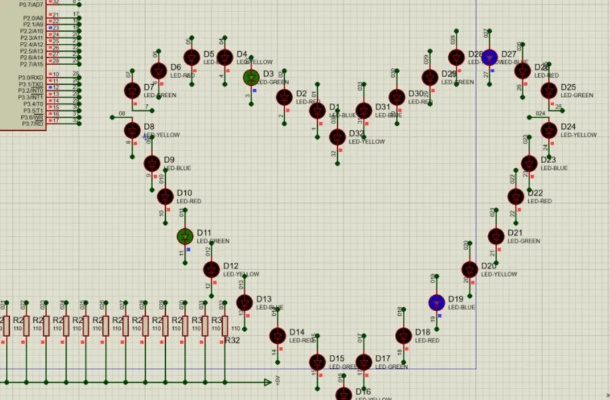Viewport: 610px width, 400px height.
Task: Select the LED D18 component
Action: 403,336
